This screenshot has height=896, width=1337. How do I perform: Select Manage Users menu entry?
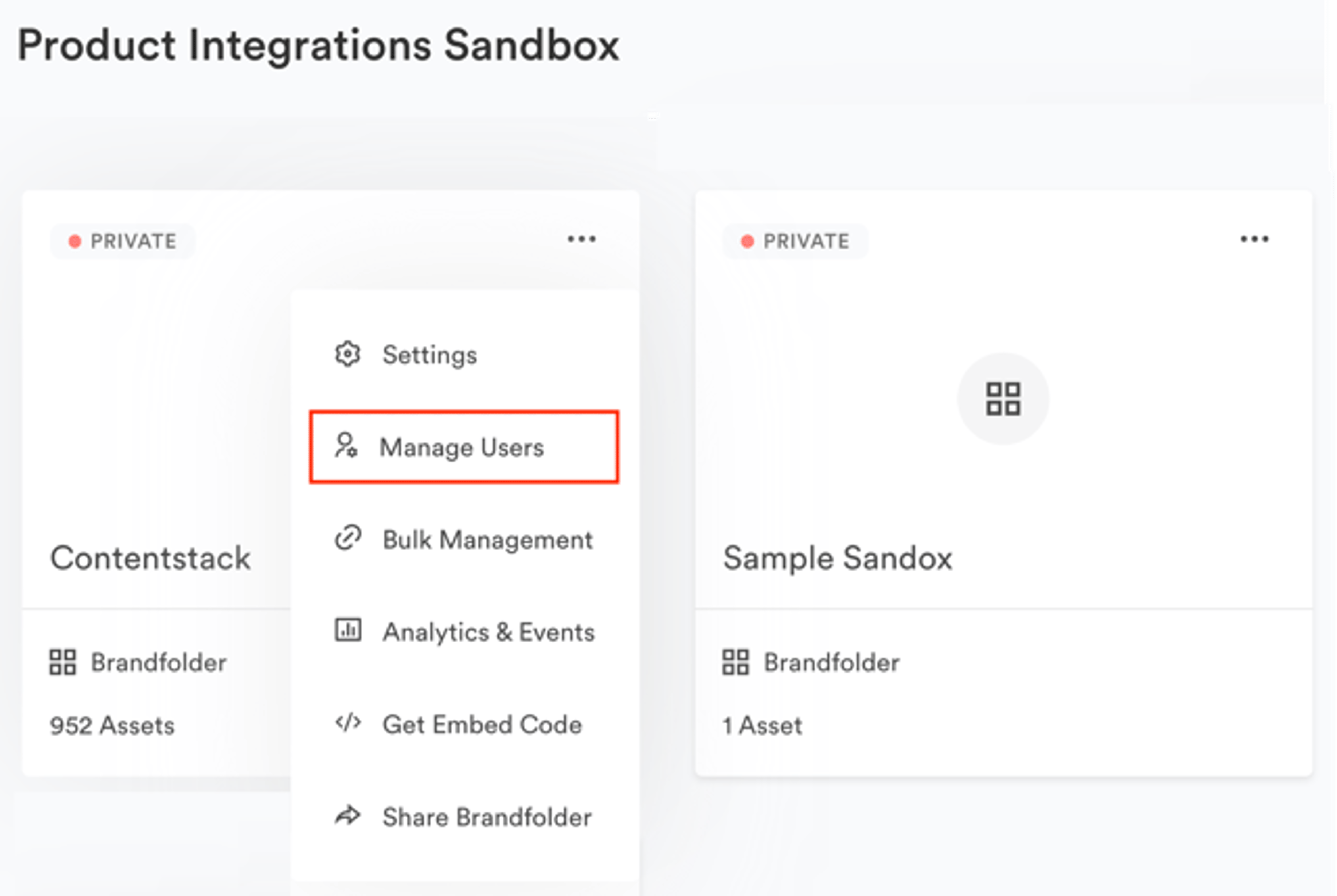(464, 447)
